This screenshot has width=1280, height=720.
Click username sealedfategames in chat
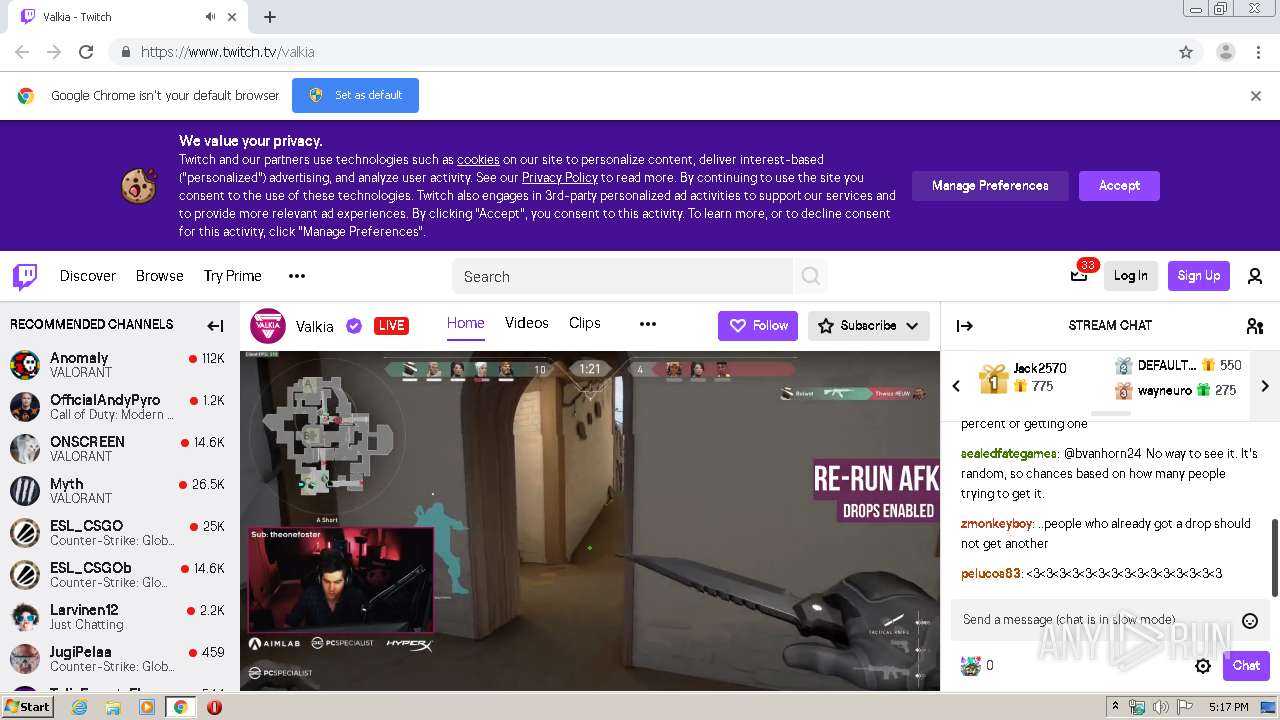pyautogui.click(x=1008, y=454)
